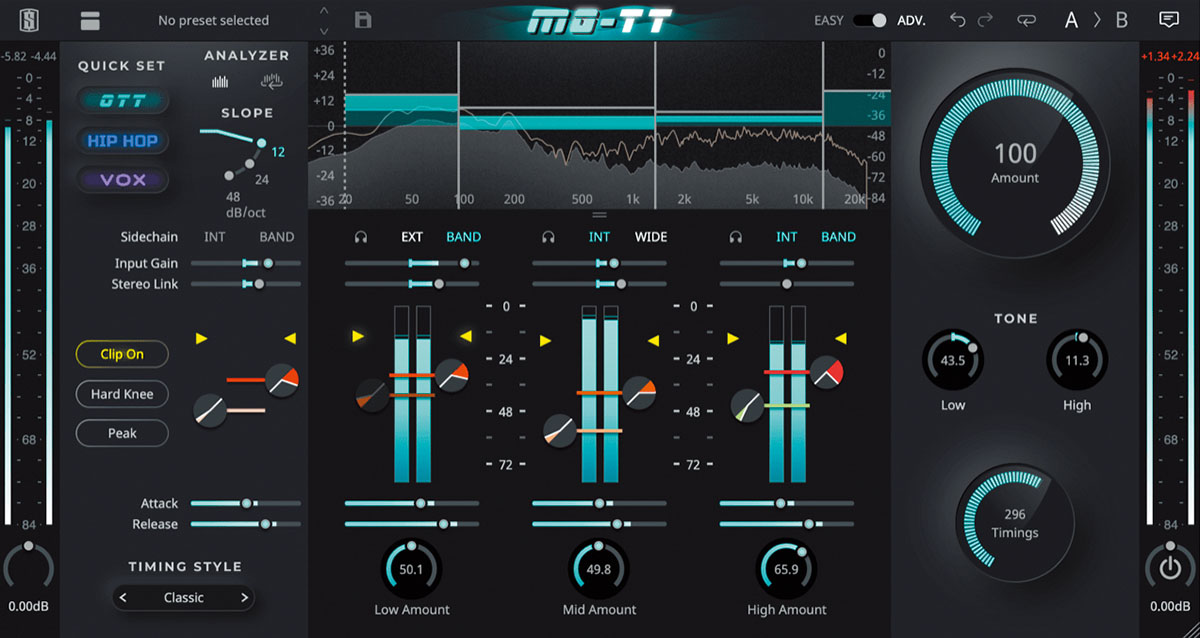Select the spectrum bars analyzer icon
Screen dimensions: 1200x638
pos(220,82)
